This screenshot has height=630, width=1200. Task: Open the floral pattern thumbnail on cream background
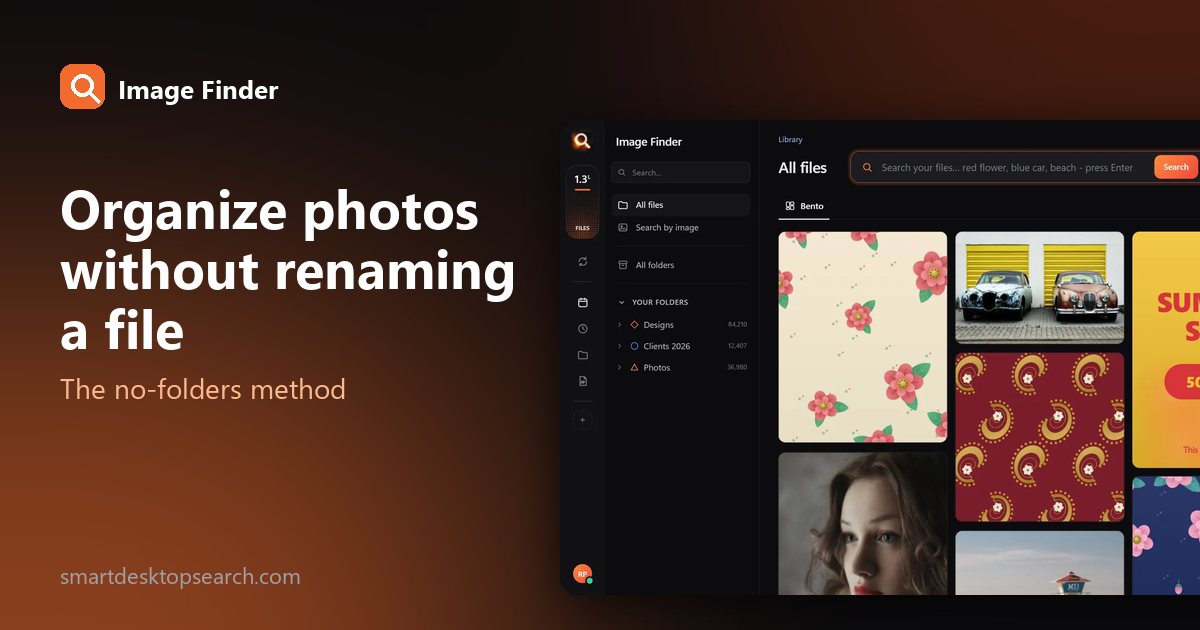(x=863, y=337)
